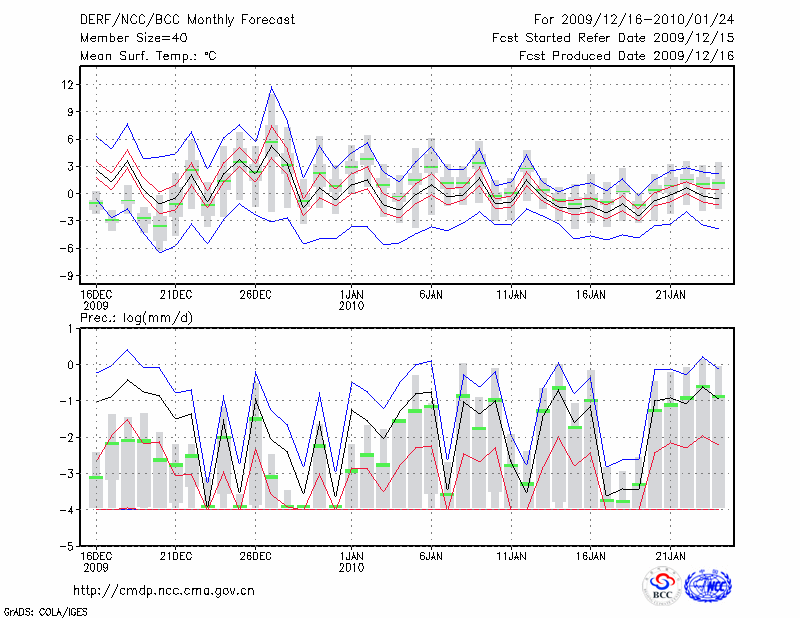Pick 21DEC on the precipitation chart axis
Viewport: 800px width, 618px height.
[175, 555]
